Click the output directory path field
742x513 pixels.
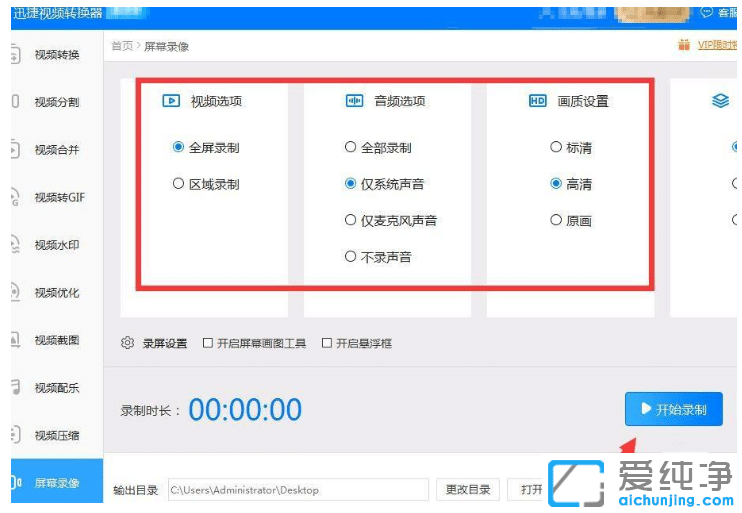(x=299, y=489)
